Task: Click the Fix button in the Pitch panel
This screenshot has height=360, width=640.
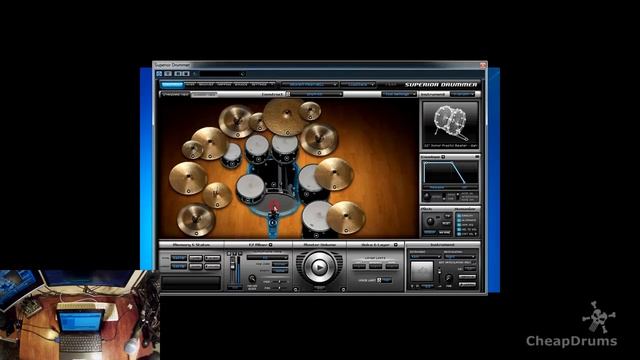Action: click(447, 216)
